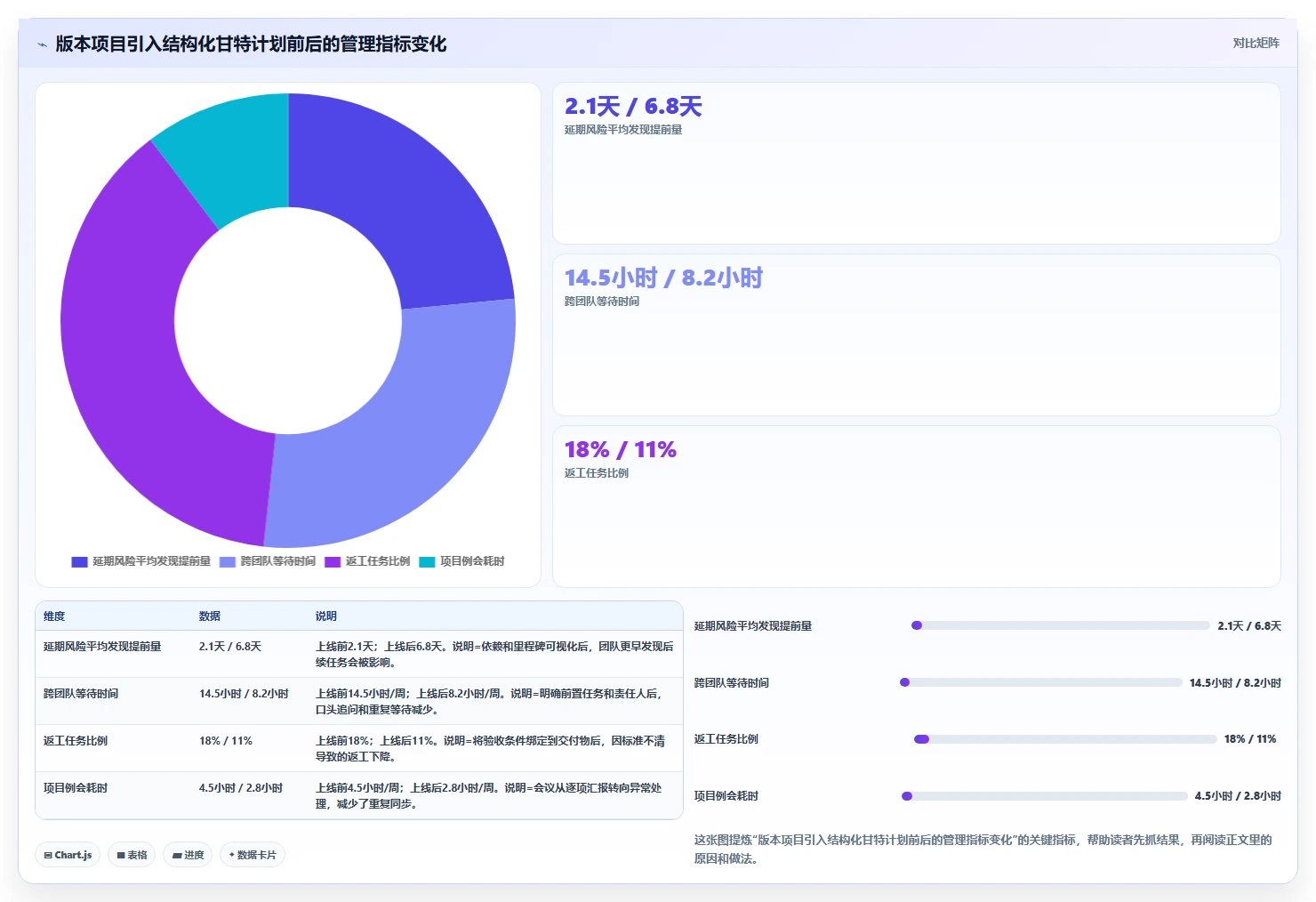Screen dimensions: 1316x902
Task: Click progress value 4.5小时 / 2.8小时
Action: pyautogui.click(x=1238, y=796)
